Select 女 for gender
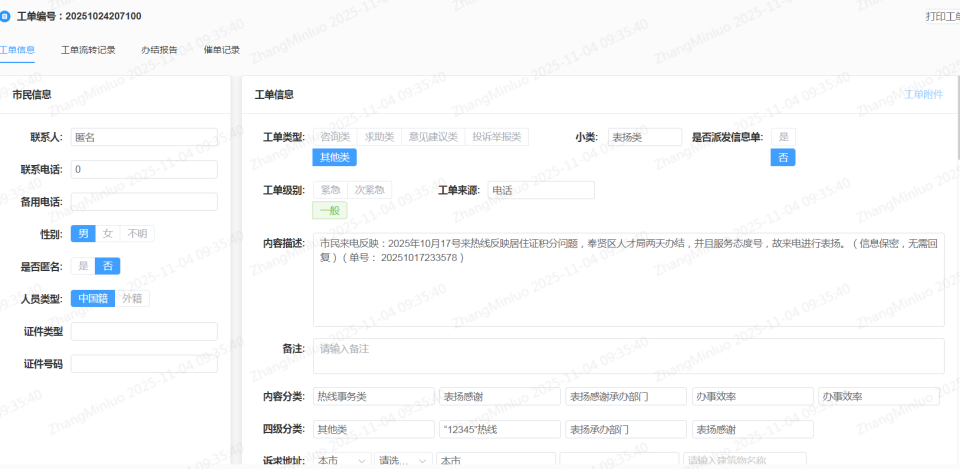 tap(107, 233)
